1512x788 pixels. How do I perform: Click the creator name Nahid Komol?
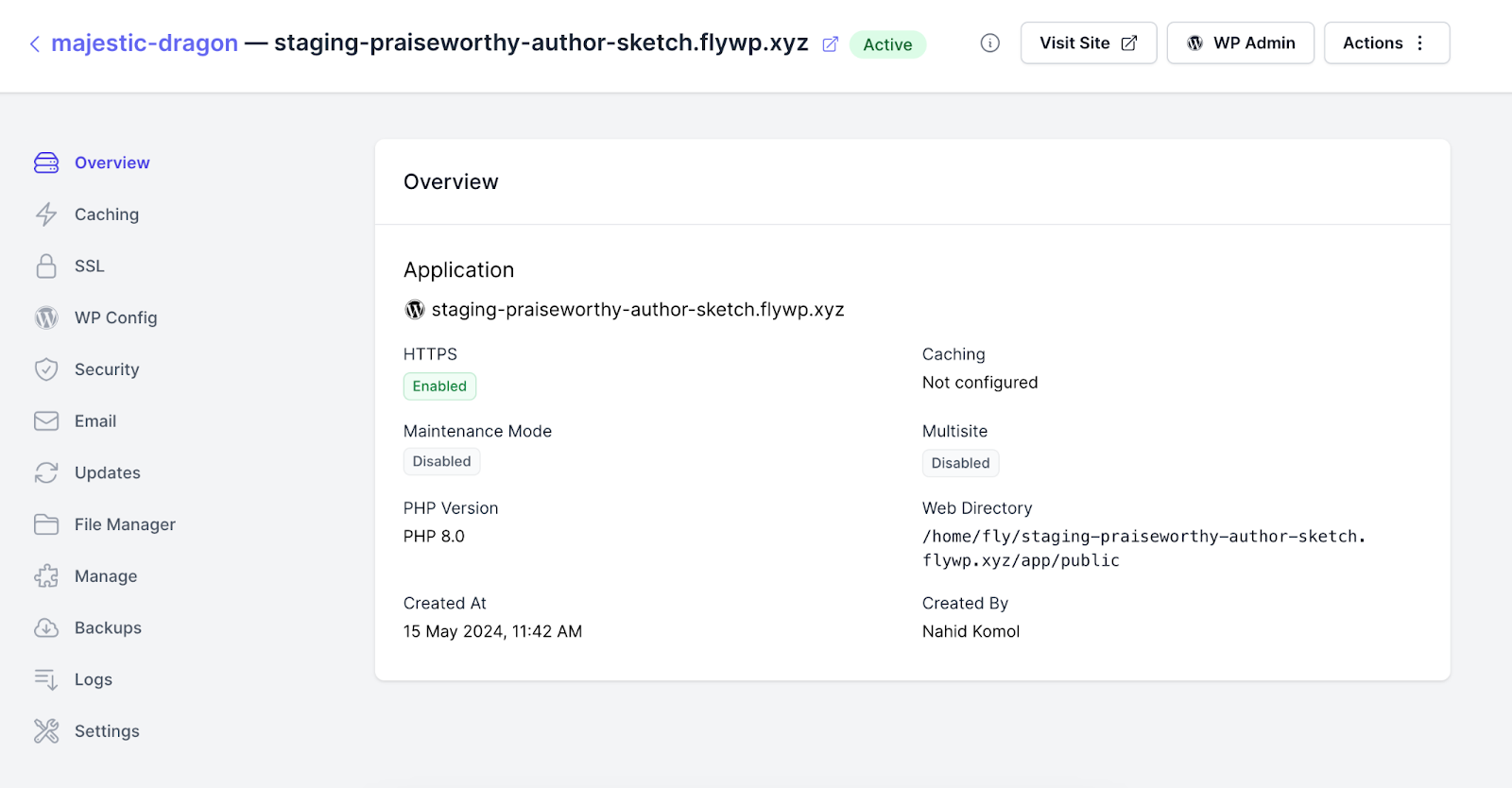[x=971, y=631]
